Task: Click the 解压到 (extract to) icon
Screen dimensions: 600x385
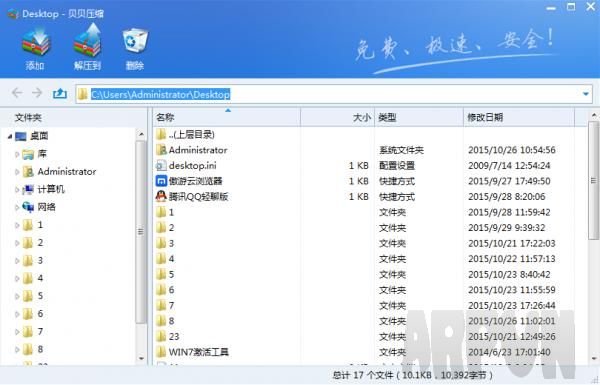Action: click(x=87, y=41)
